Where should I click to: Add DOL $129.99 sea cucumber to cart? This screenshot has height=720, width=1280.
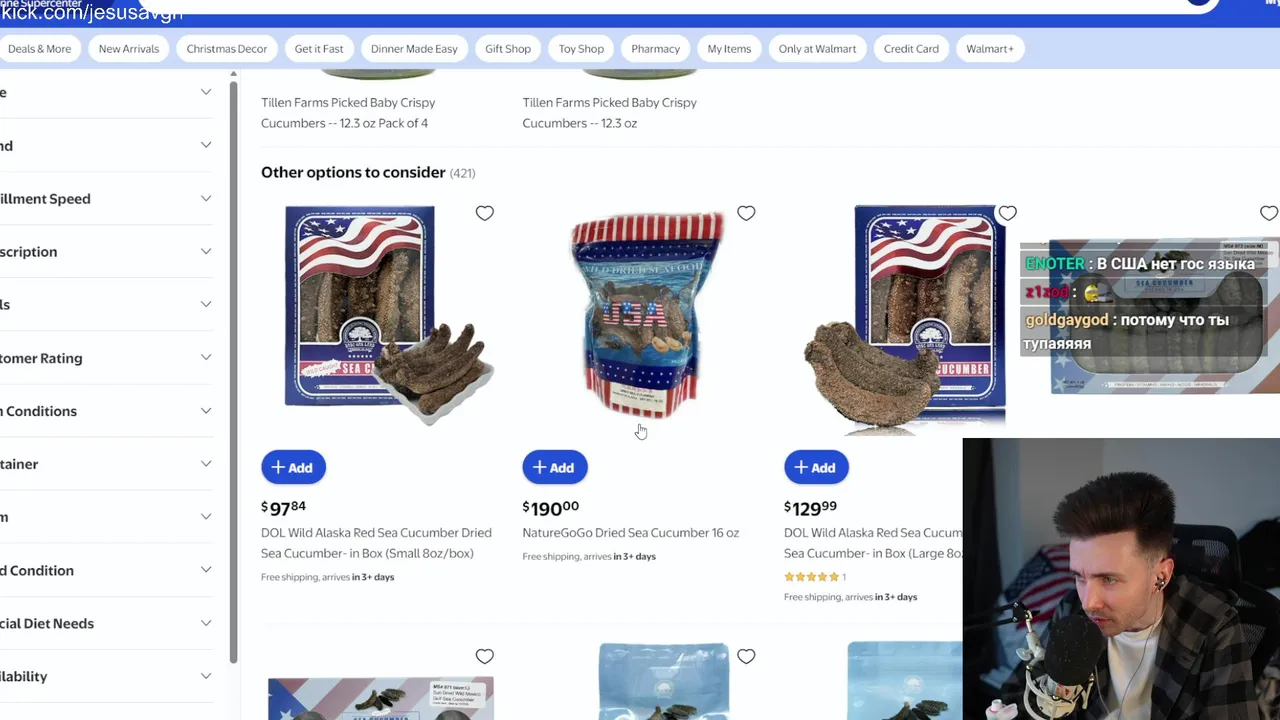[816, 467]
